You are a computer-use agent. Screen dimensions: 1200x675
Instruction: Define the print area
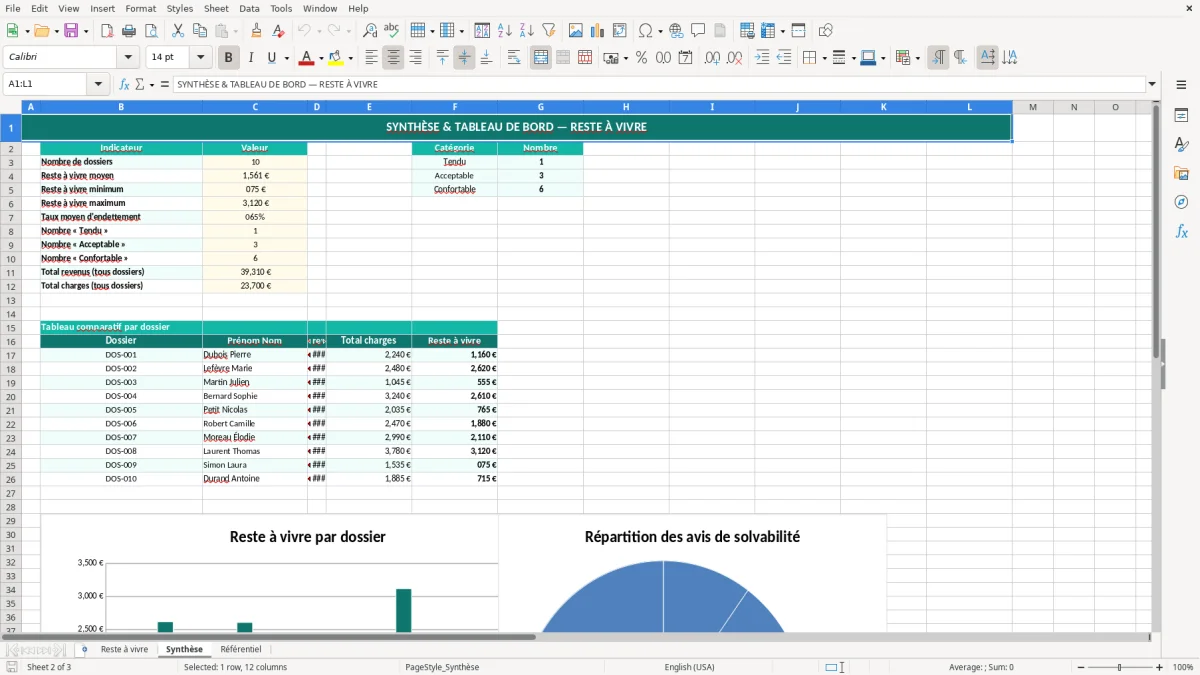(747, 31)
